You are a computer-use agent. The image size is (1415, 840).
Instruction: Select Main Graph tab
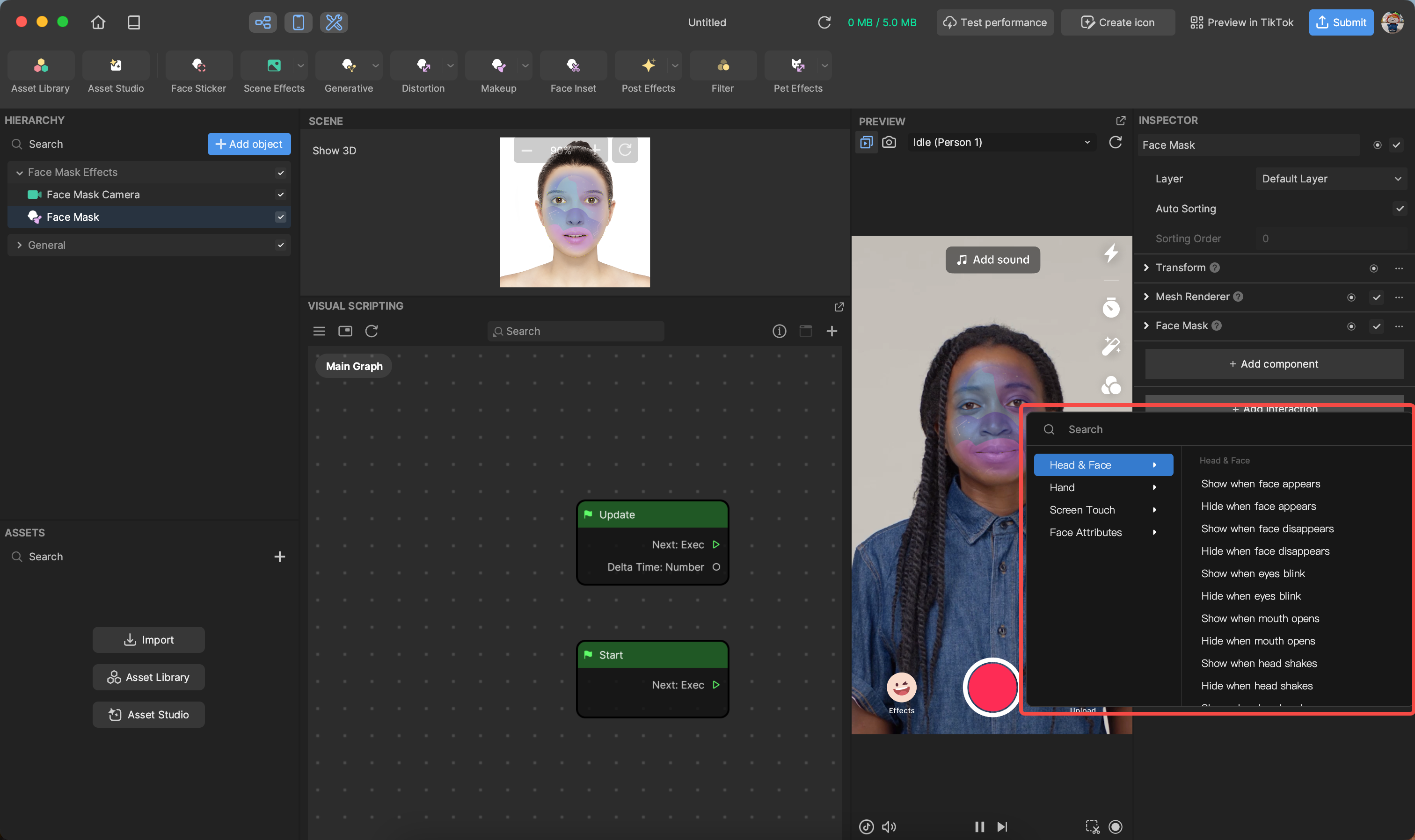click(x=355, y=367)
